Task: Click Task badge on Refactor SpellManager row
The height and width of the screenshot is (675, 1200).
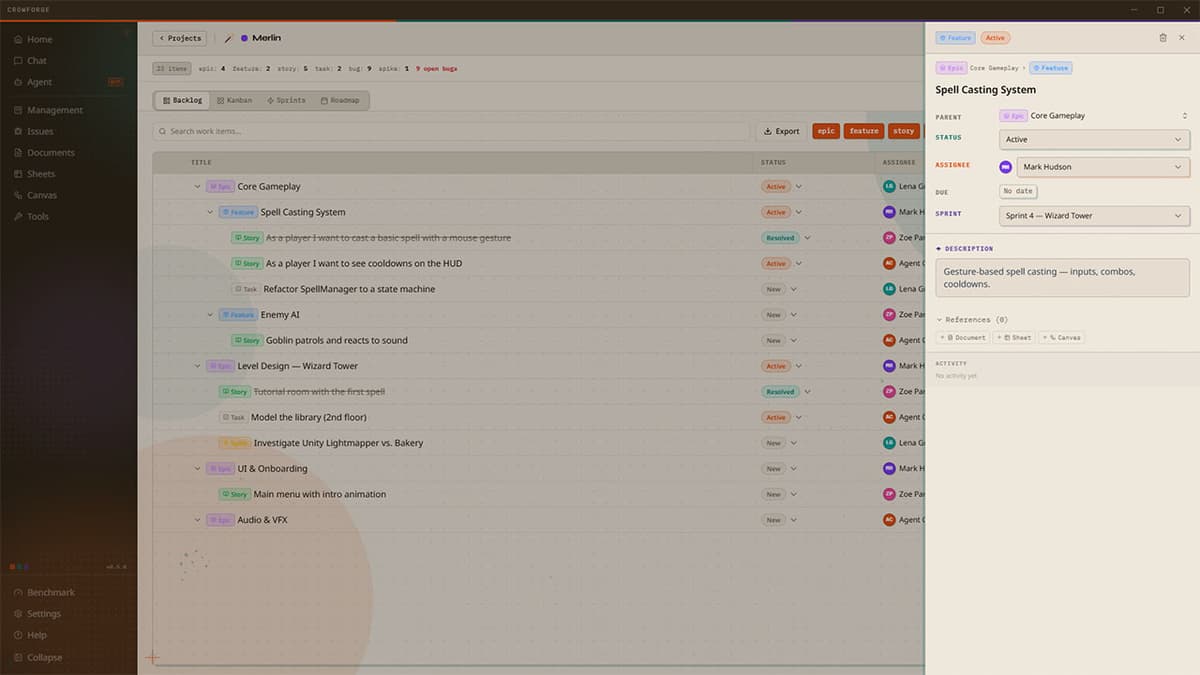Action: point(245,289)
